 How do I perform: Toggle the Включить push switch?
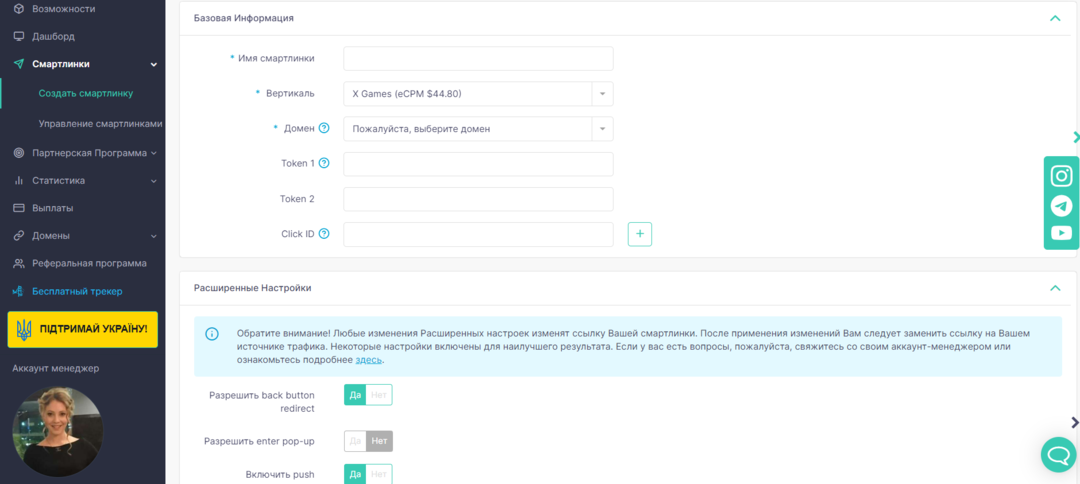click(368, 474)
